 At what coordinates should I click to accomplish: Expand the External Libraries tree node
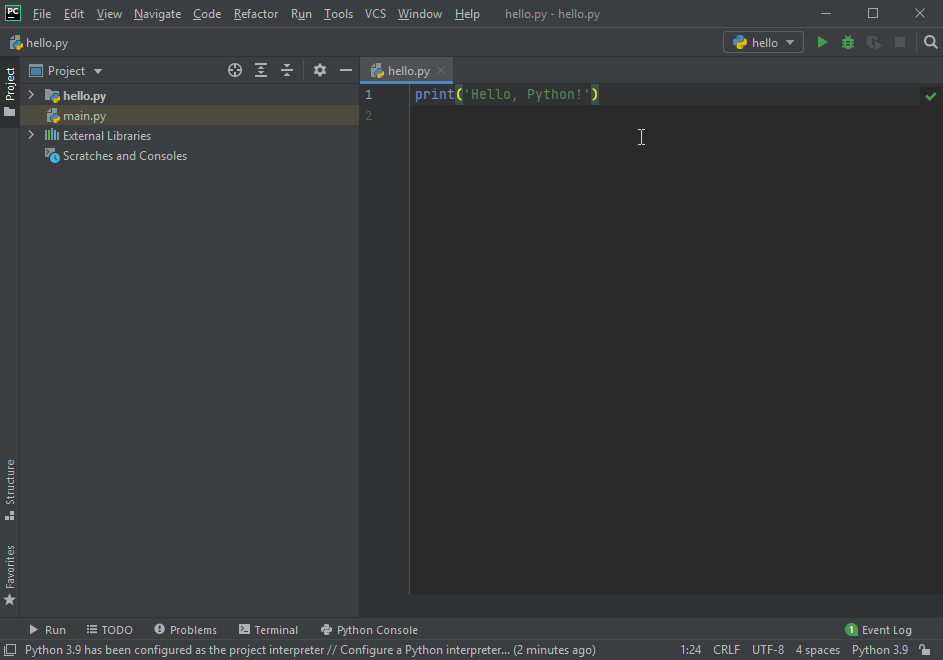click(31, 135)
